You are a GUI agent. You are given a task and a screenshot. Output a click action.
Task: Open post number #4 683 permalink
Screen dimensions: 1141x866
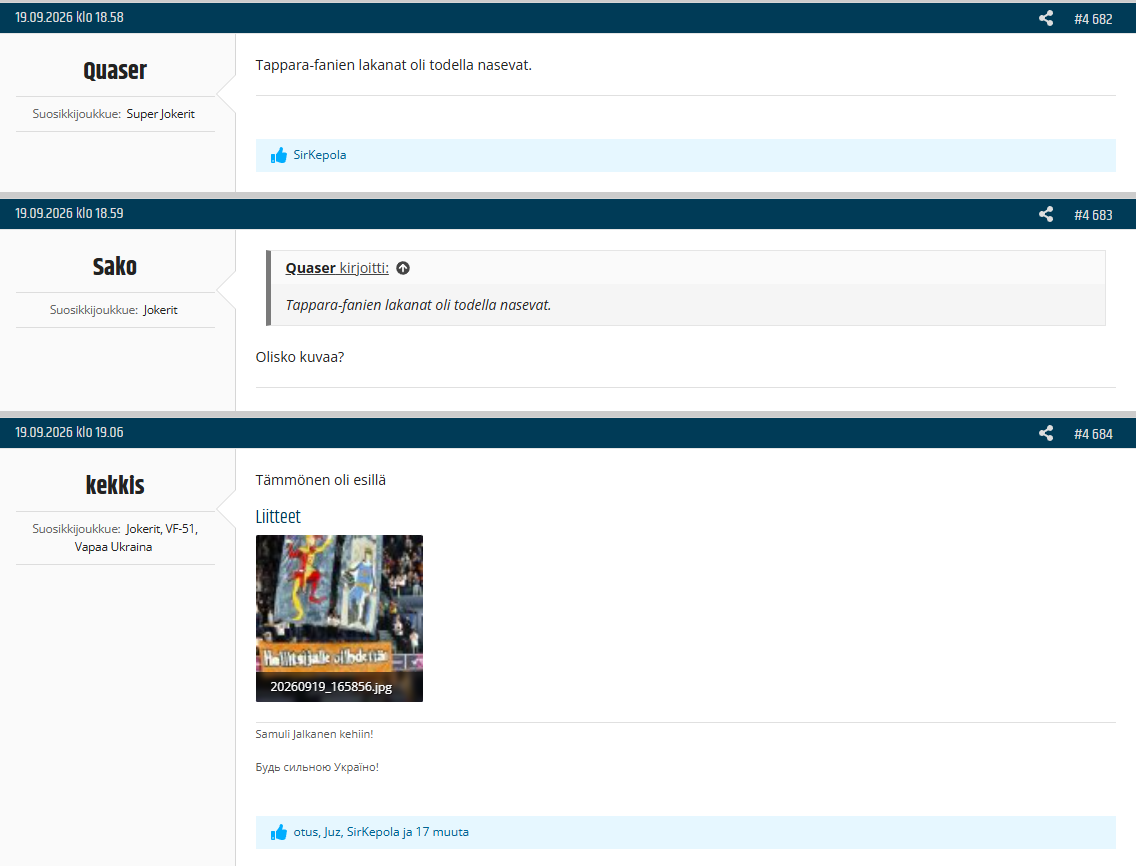click(1093, 215)
